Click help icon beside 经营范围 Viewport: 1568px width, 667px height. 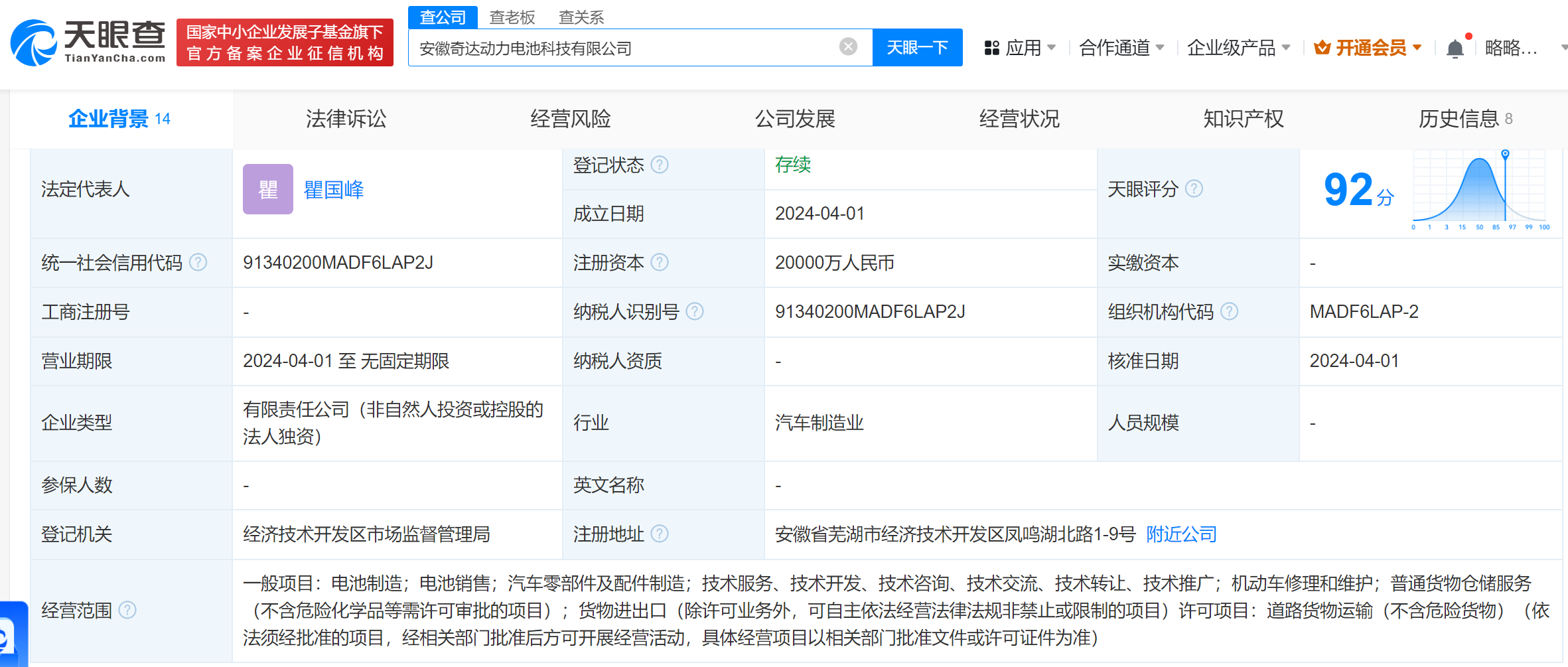tap(127, 610)
